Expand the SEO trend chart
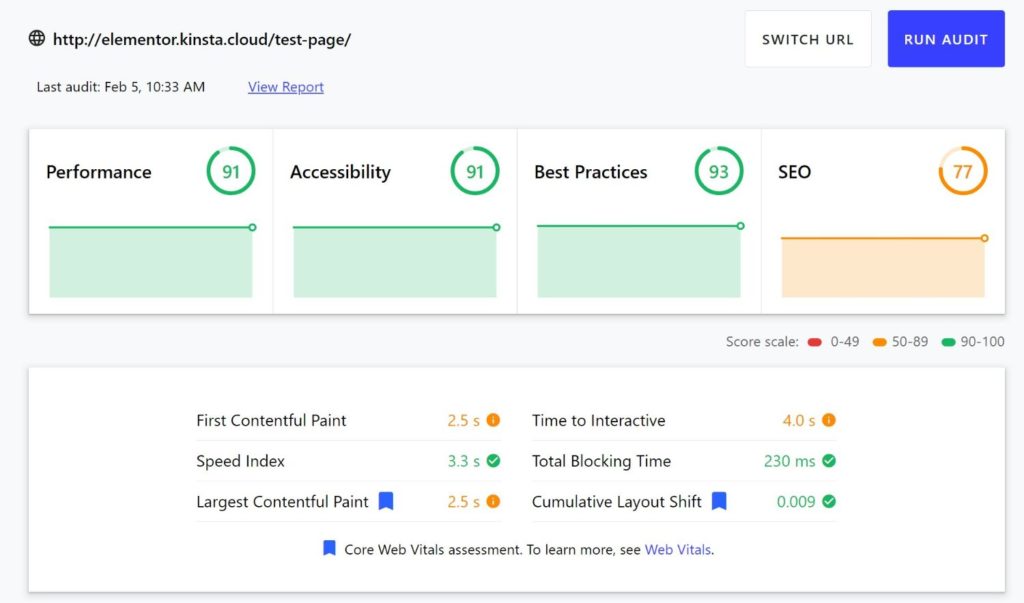 click(882, 265)
